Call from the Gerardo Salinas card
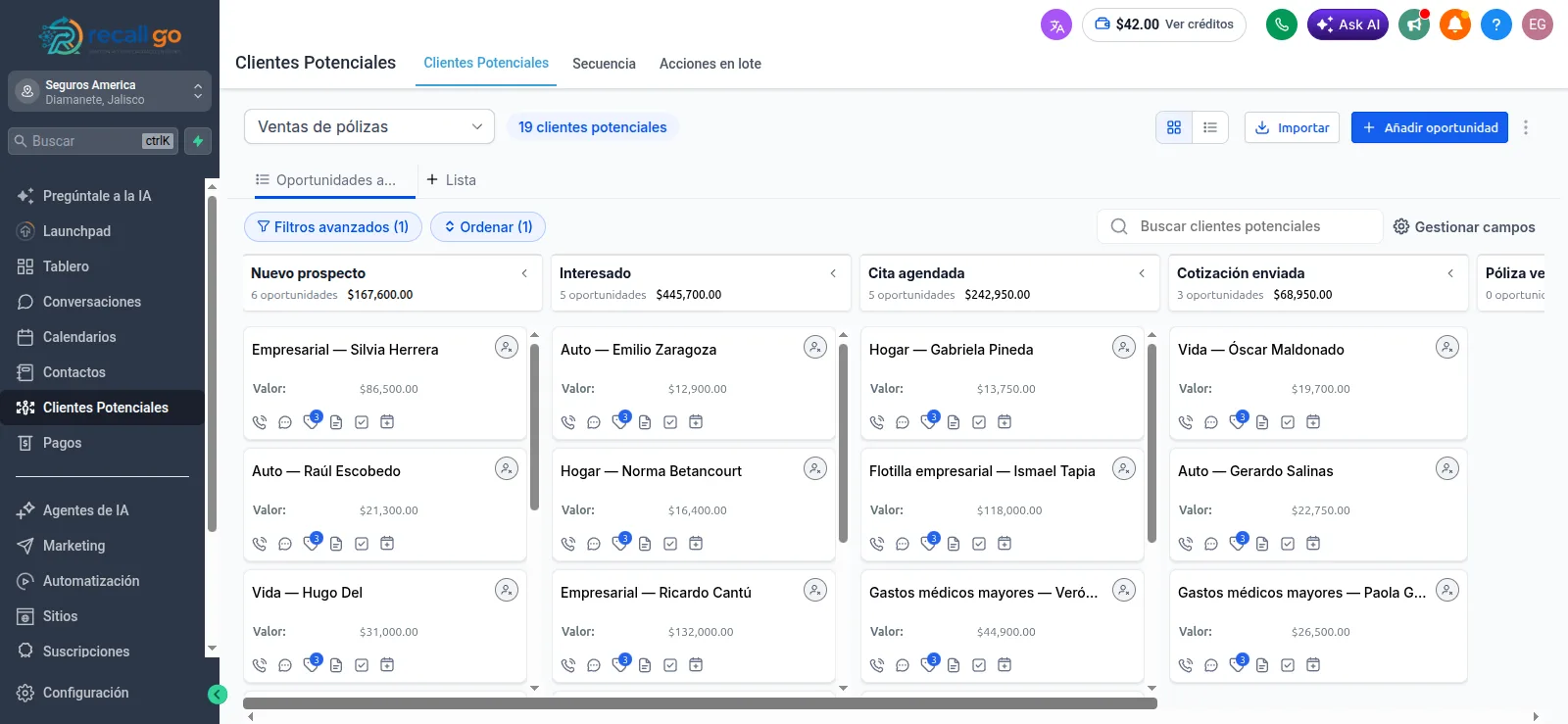1568x724 pixels. coord(1186,544)
